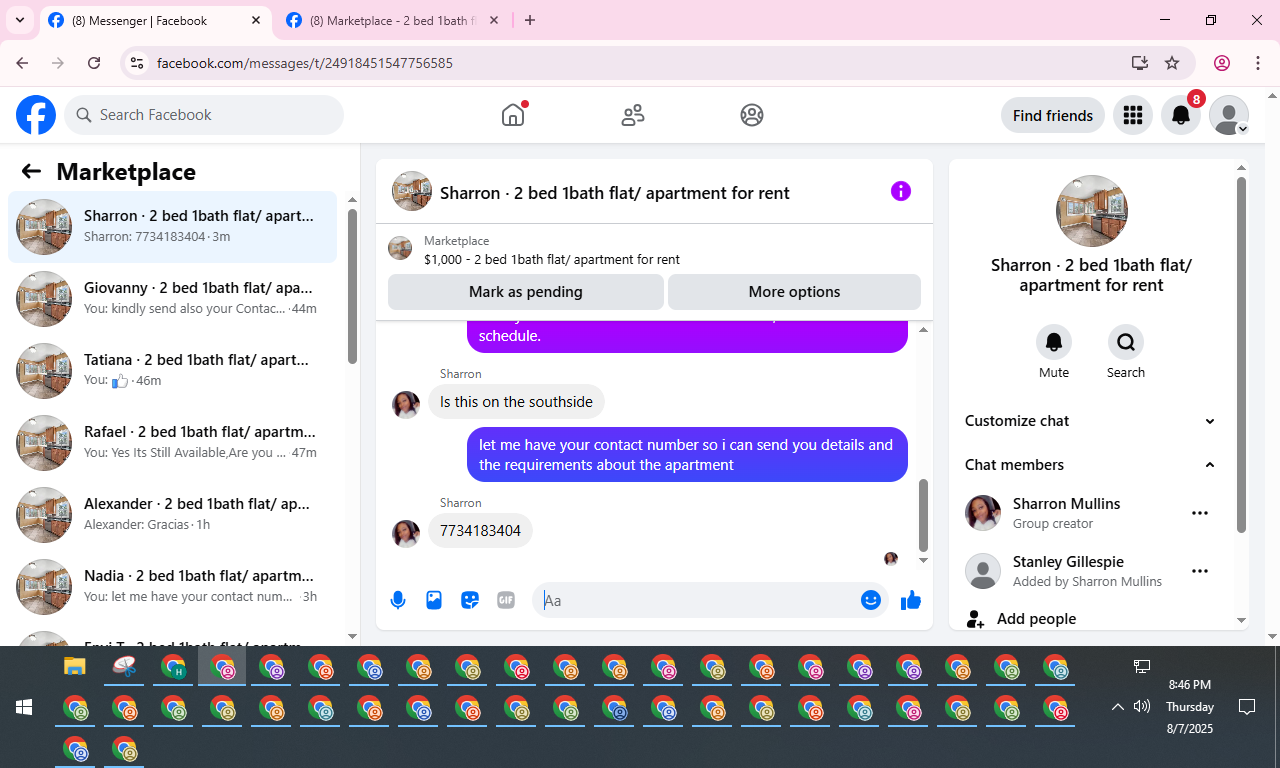
Task: Search in conversation with the magnifier icon
Action: [1126, 342]
